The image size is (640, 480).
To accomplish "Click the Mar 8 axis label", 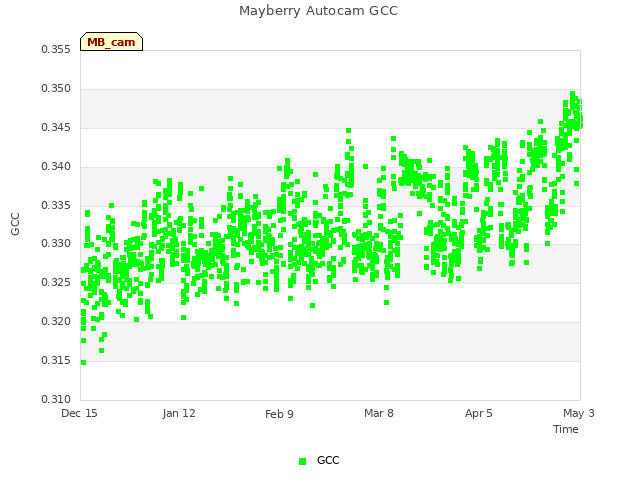I will [379, 413].
